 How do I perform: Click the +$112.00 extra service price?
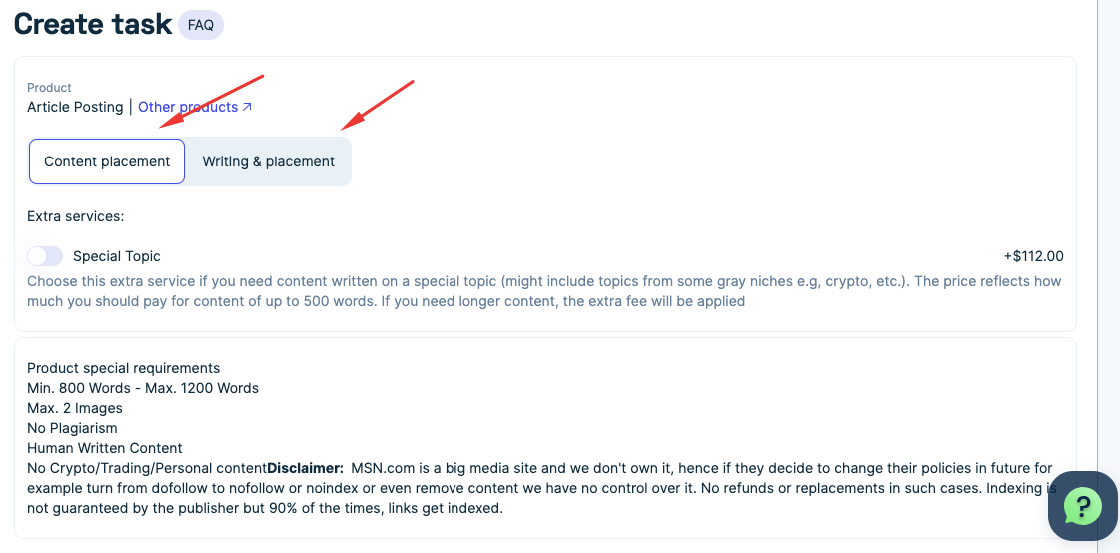1033,256
